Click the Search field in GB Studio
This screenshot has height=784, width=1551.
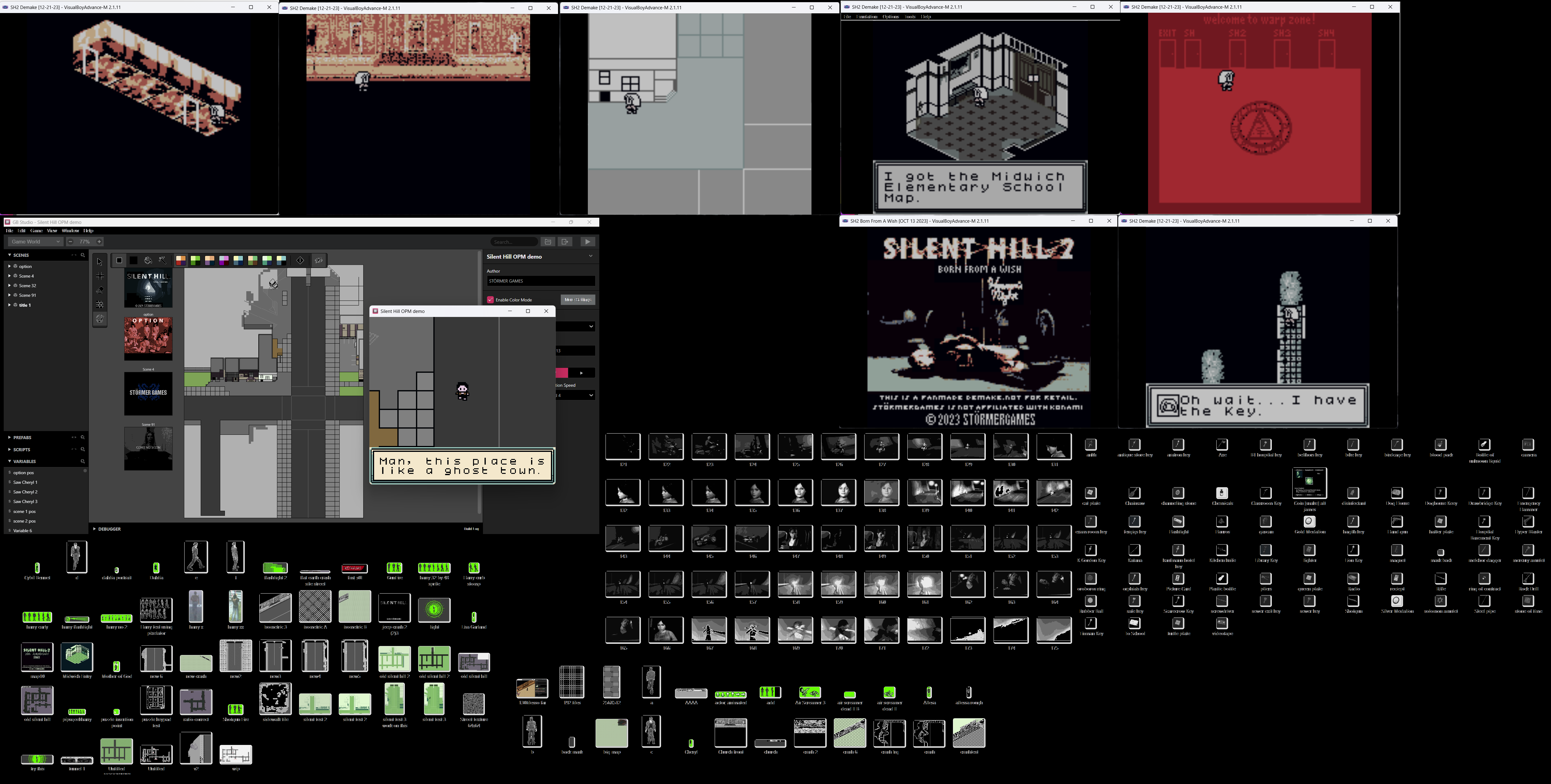click(x=514, y=242)
